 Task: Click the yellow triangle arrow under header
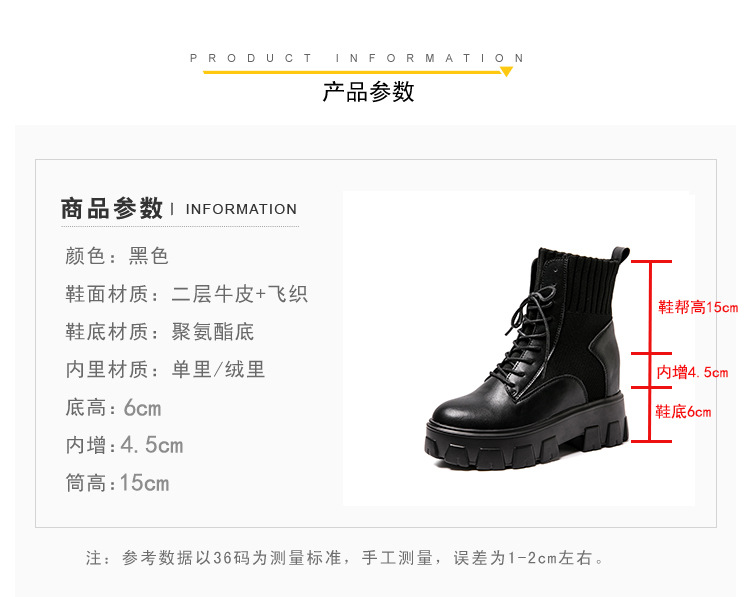[506, 72]
